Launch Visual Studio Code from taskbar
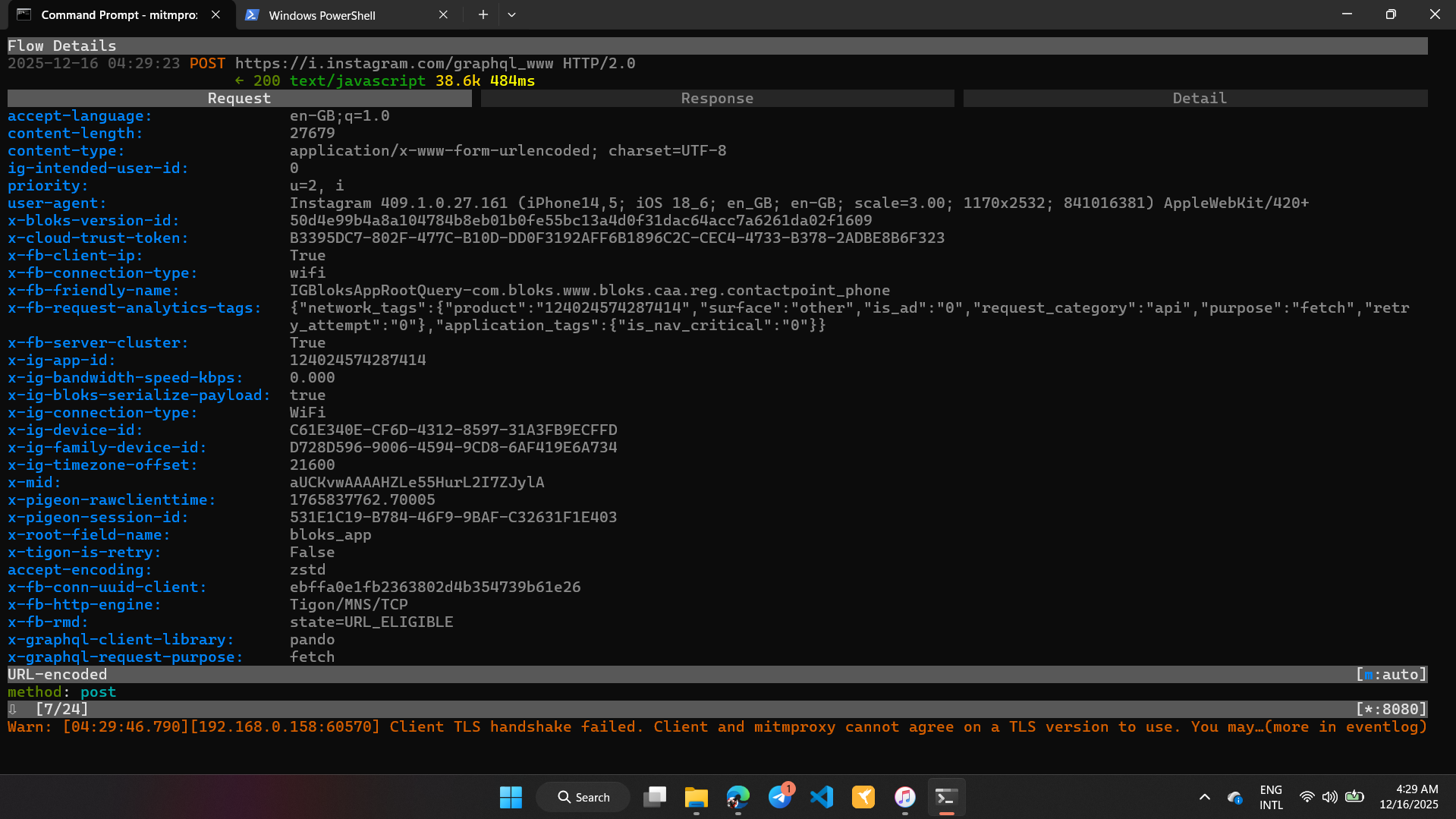 [x=822, y=797]
